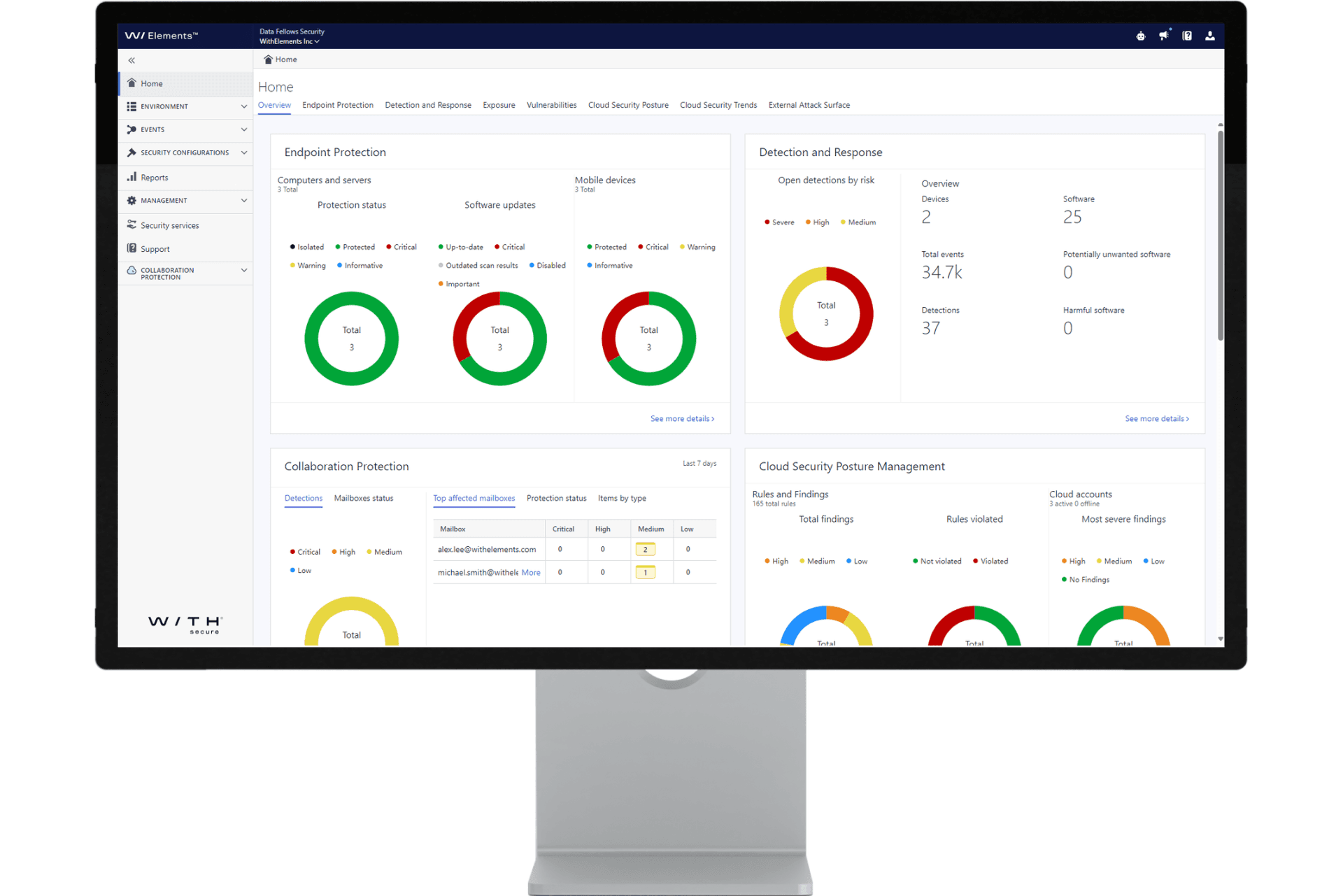The height and width of the screenshot is (896, 1343).
Task: Click the Home icon in the sidebar
Action: point(132,83)
